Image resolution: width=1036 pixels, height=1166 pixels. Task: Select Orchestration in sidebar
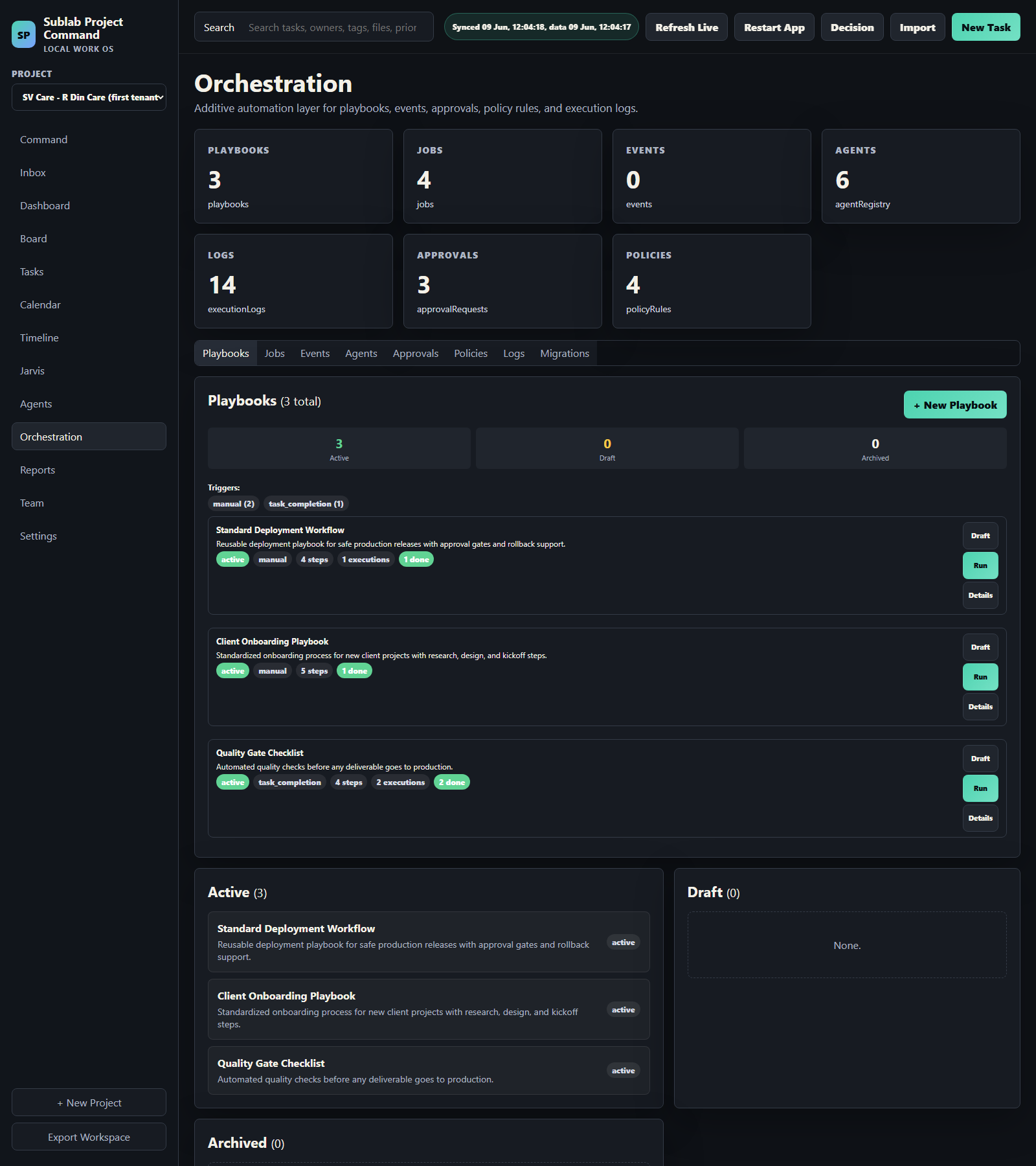(89, 437)
